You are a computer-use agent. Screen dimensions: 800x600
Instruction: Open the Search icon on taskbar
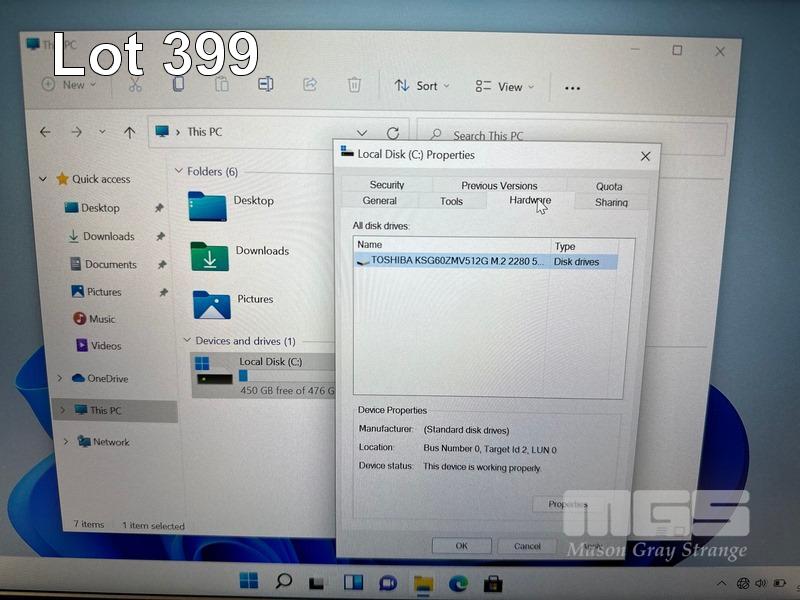tap(283, 581)
